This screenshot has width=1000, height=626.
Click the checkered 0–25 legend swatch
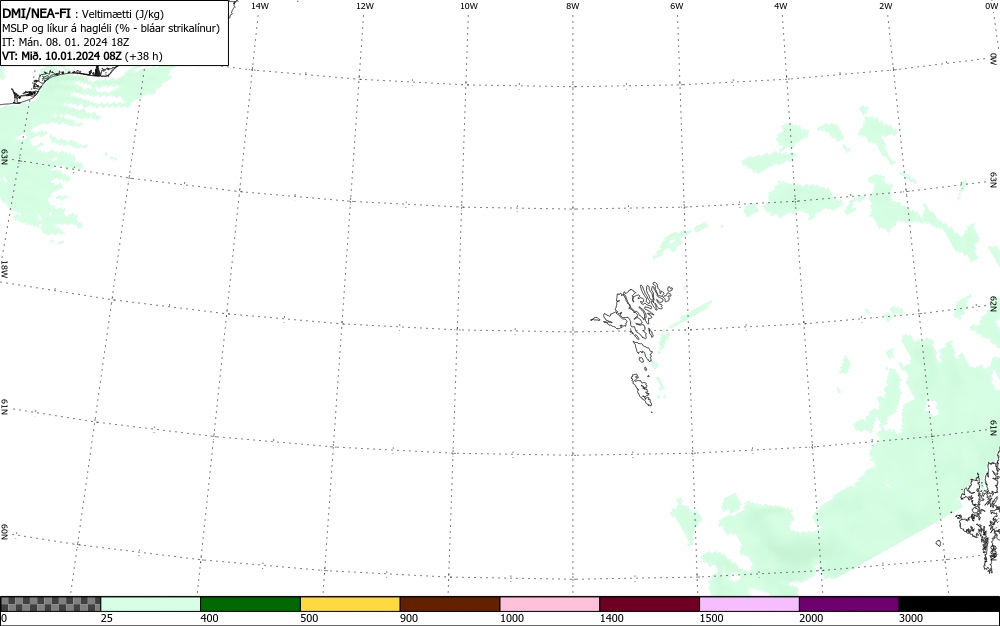pos(50,604)
